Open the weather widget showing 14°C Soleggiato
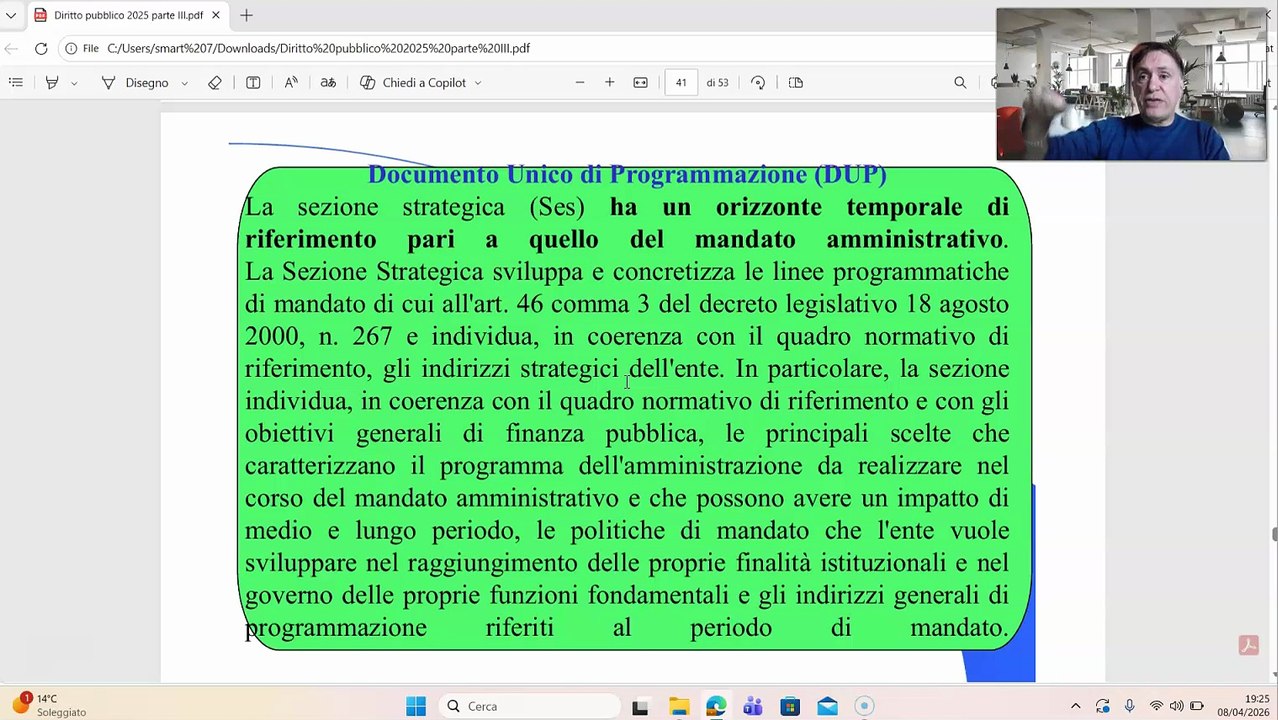 point(48,705)
